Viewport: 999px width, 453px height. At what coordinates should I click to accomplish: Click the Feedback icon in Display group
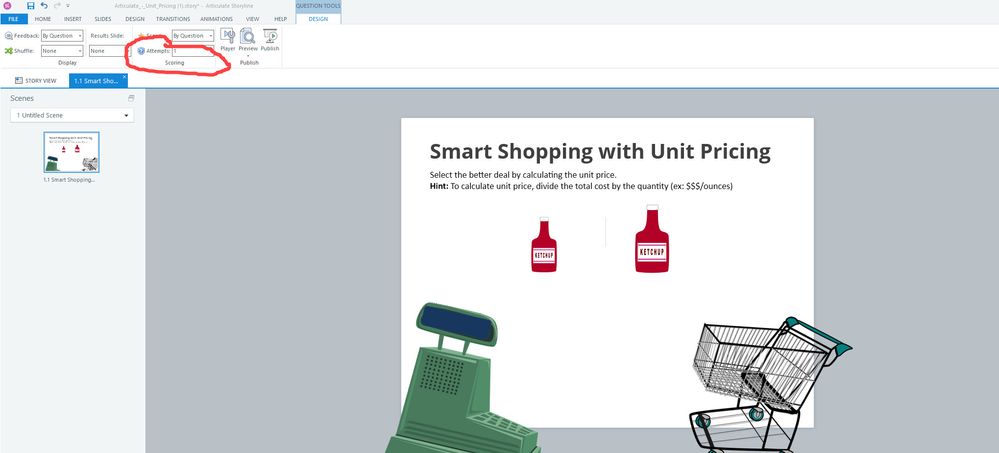coord(8,36)
